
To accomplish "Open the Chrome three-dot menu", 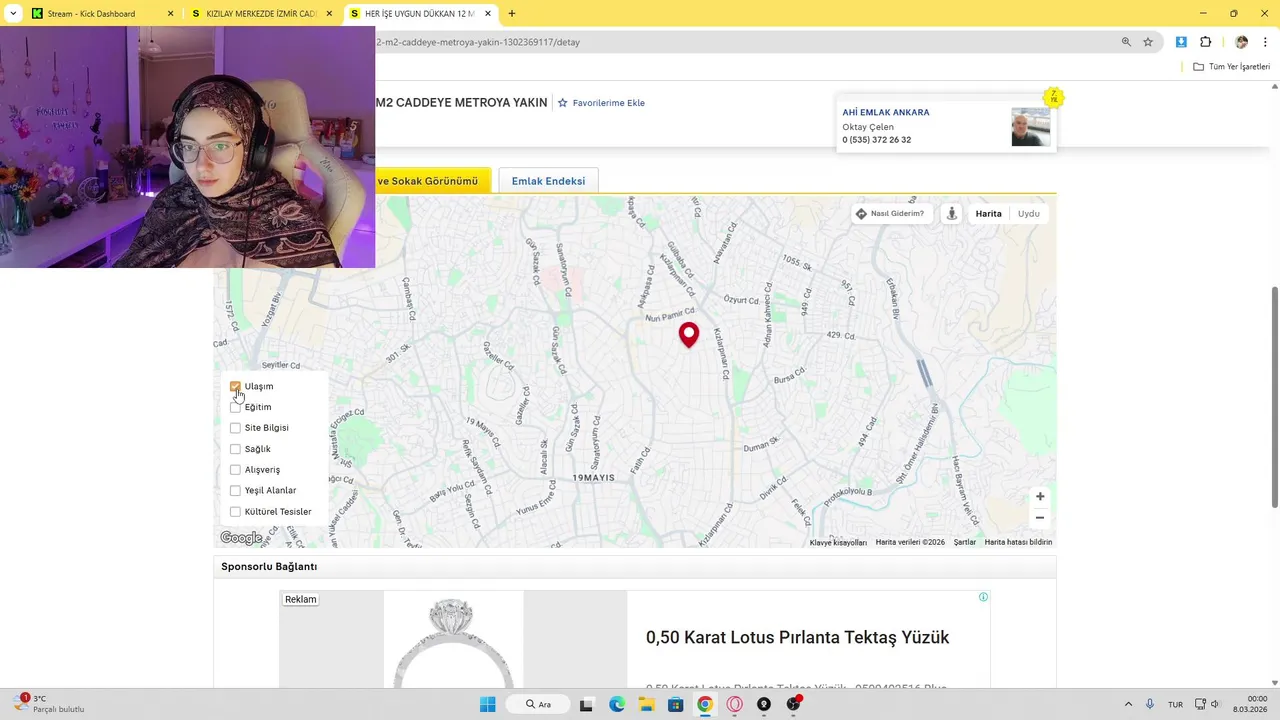I will click(x=1265, y=42).
